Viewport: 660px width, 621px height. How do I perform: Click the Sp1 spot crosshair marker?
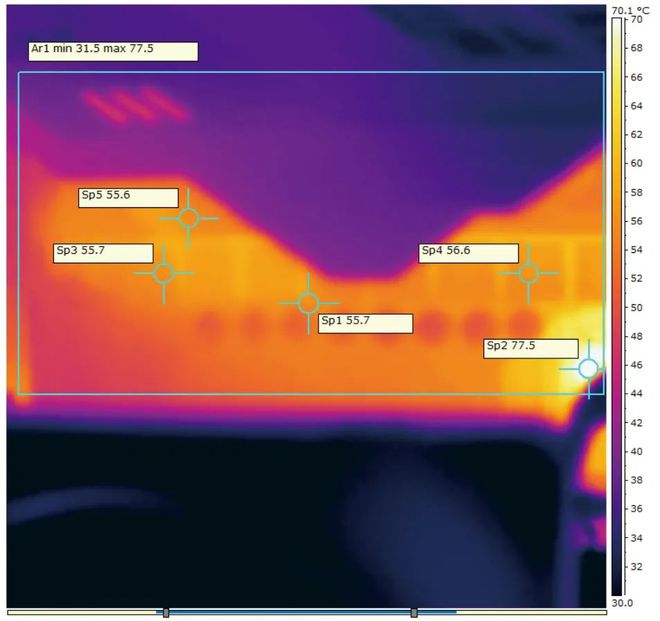click(x=309, y=303)
